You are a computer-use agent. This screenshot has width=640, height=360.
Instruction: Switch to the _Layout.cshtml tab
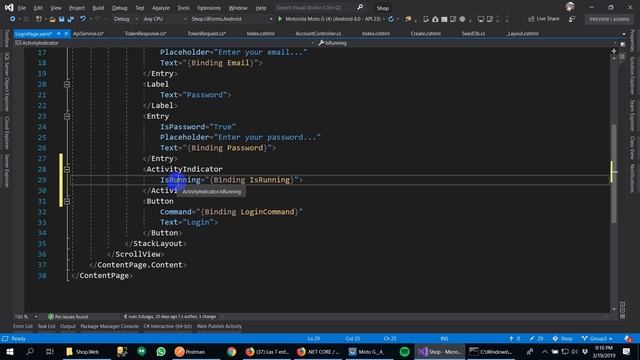pyautogui.click(x=522, y=33)
